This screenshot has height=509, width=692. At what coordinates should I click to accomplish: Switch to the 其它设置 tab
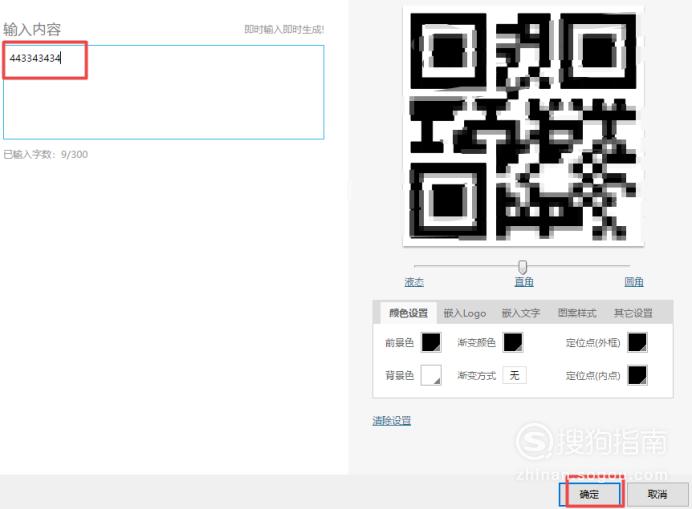pyautogui.click(x=633, y=313)
